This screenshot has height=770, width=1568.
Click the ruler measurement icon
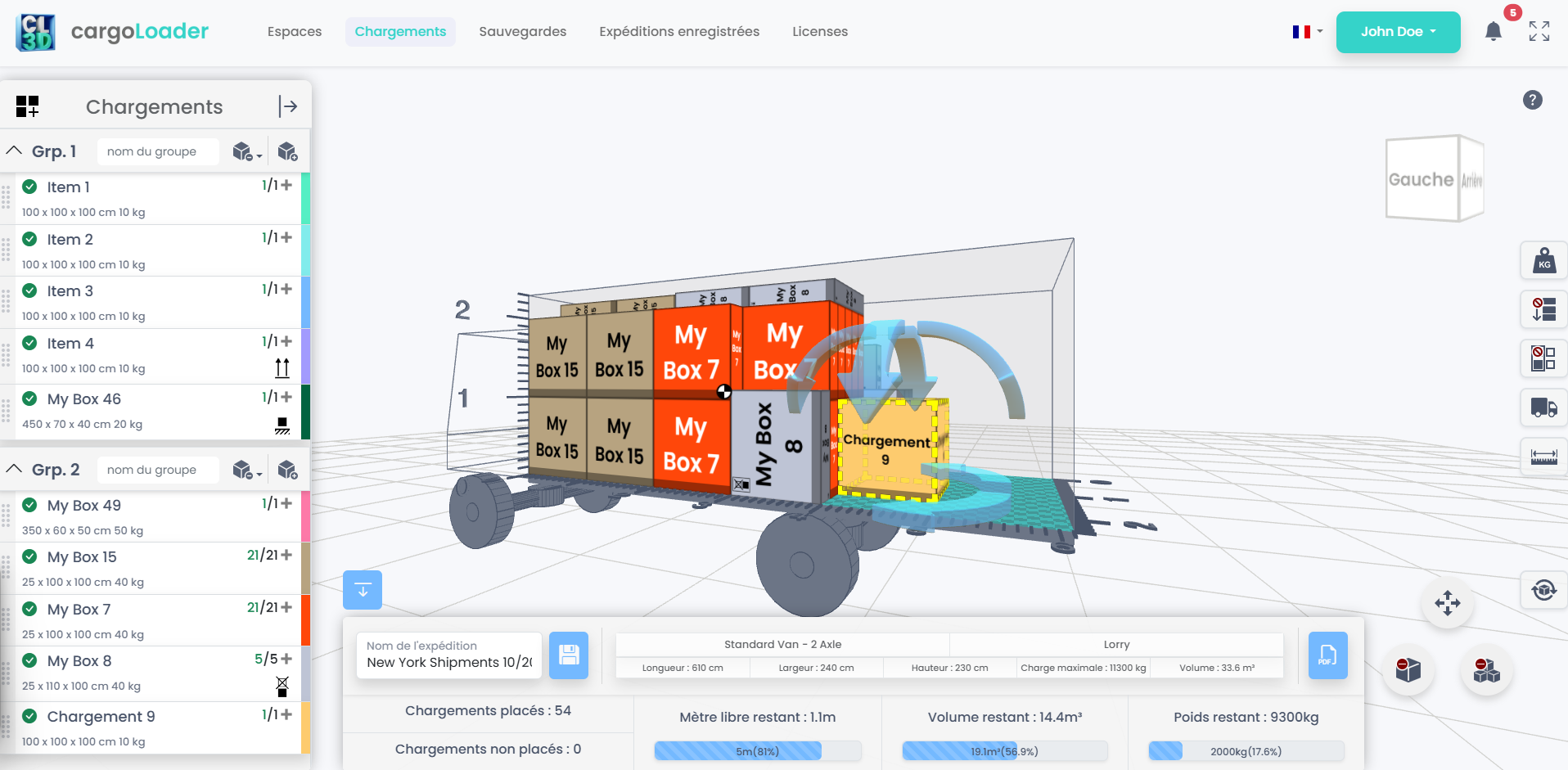pos(1543,457)
